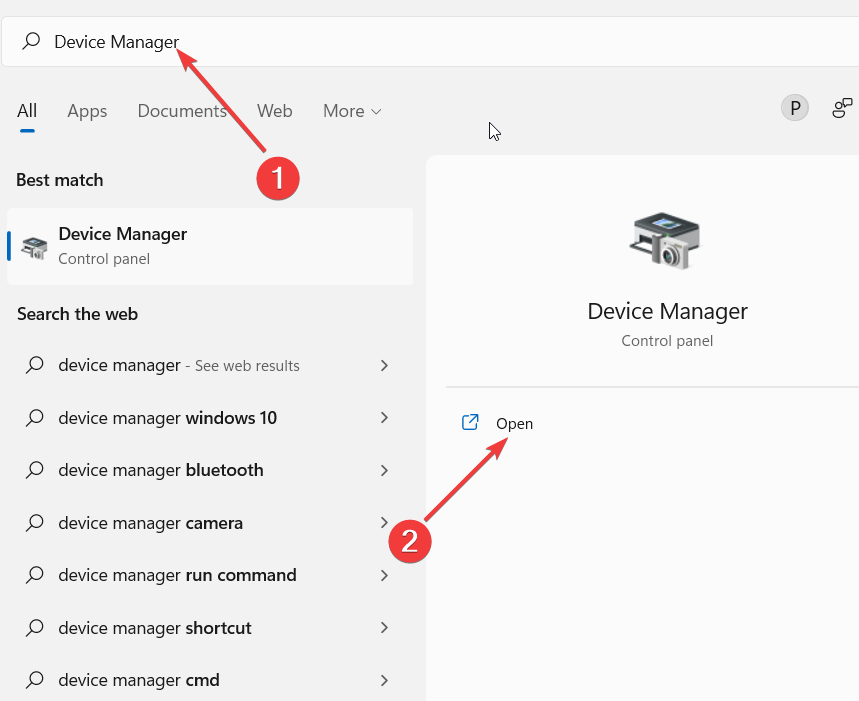Screen dimensions: 859x701
Task: Switch to the Documents filter
Action: 182,111
